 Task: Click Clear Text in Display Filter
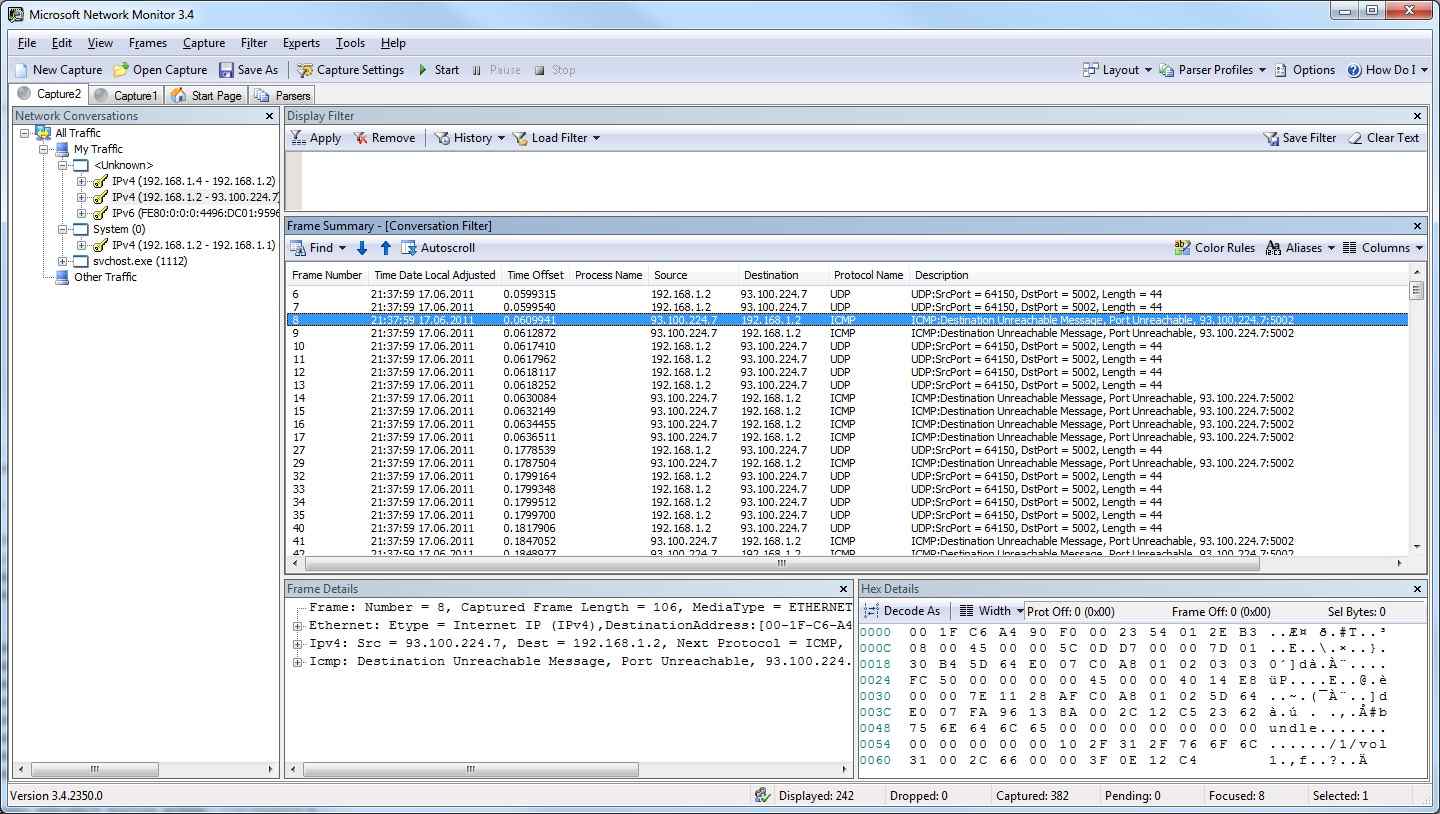pyautogui.click(x=1384, y=138)
